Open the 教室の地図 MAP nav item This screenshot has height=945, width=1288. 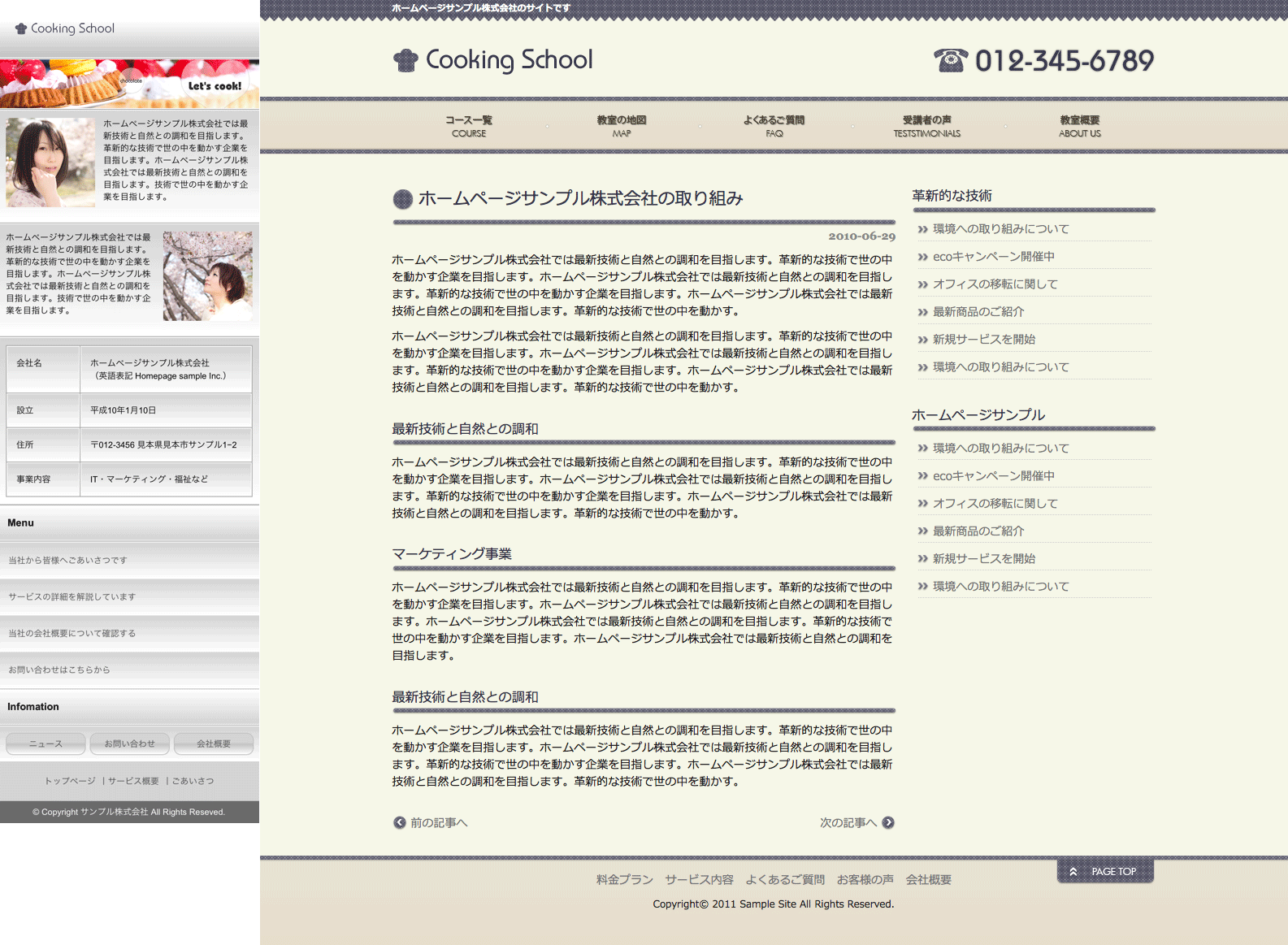622,126
